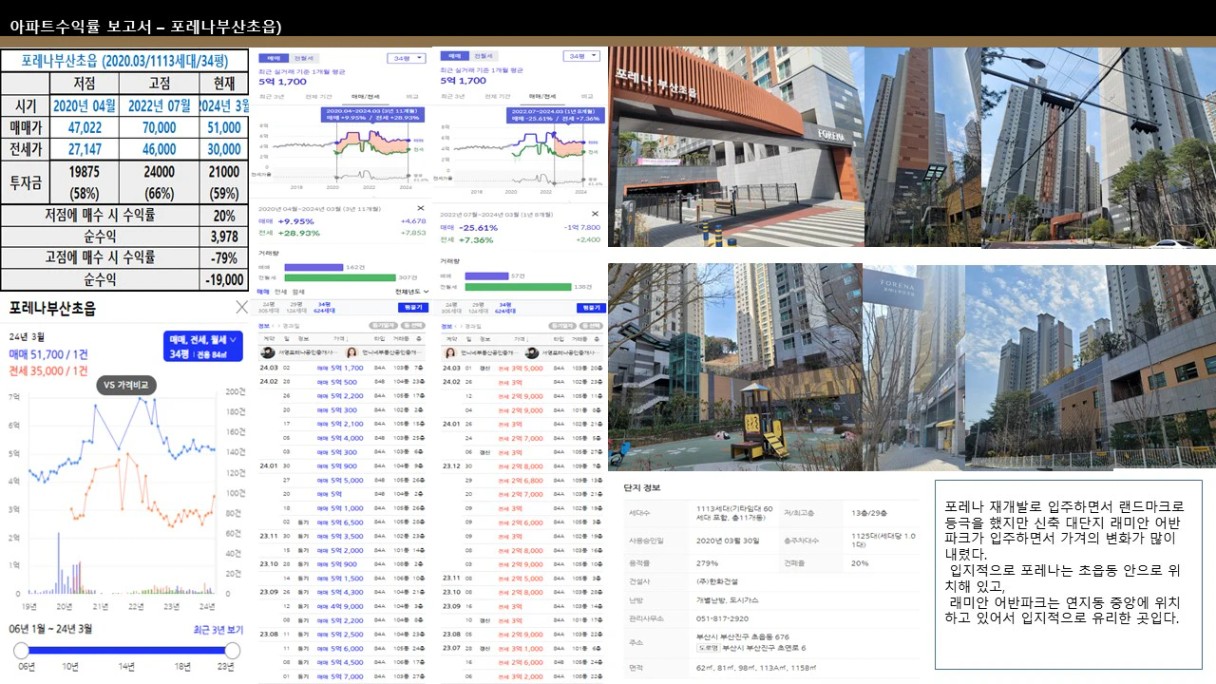Select the 매매 4억 9,000 transaction row
The height and width of the screenshot is (684, 1216).
tap(343, 607)
